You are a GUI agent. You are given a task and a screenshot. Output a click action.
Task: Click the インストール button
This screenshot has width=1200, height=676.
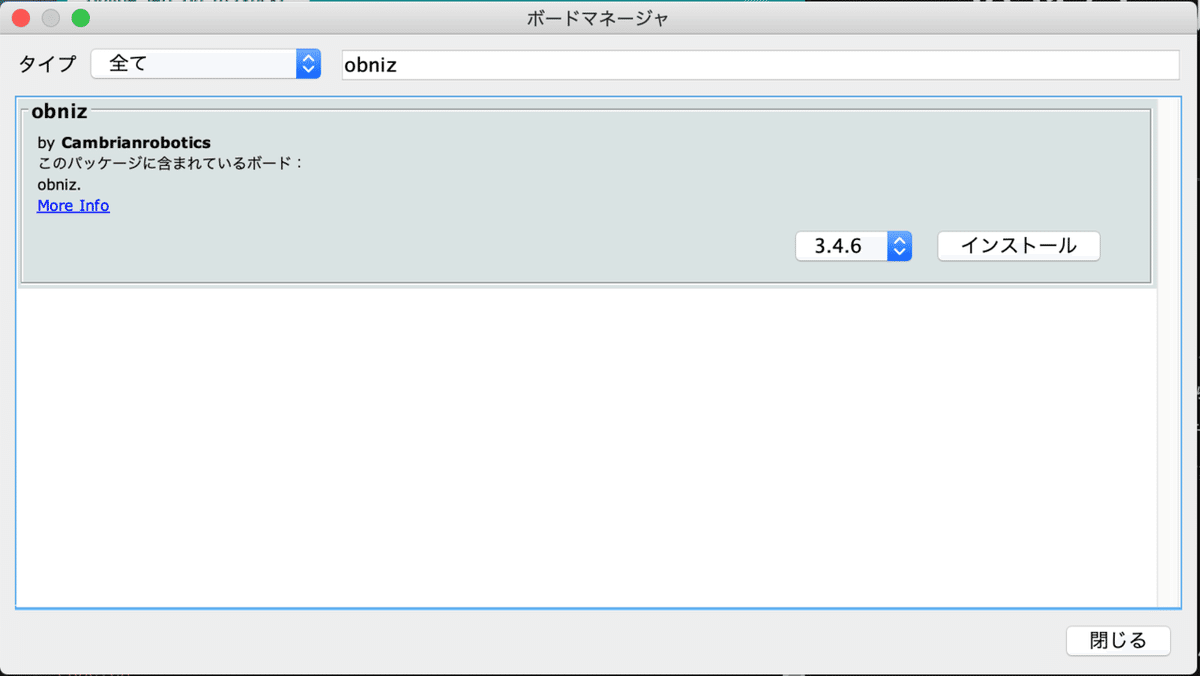pyautogui.click(x=1018, y=246)
